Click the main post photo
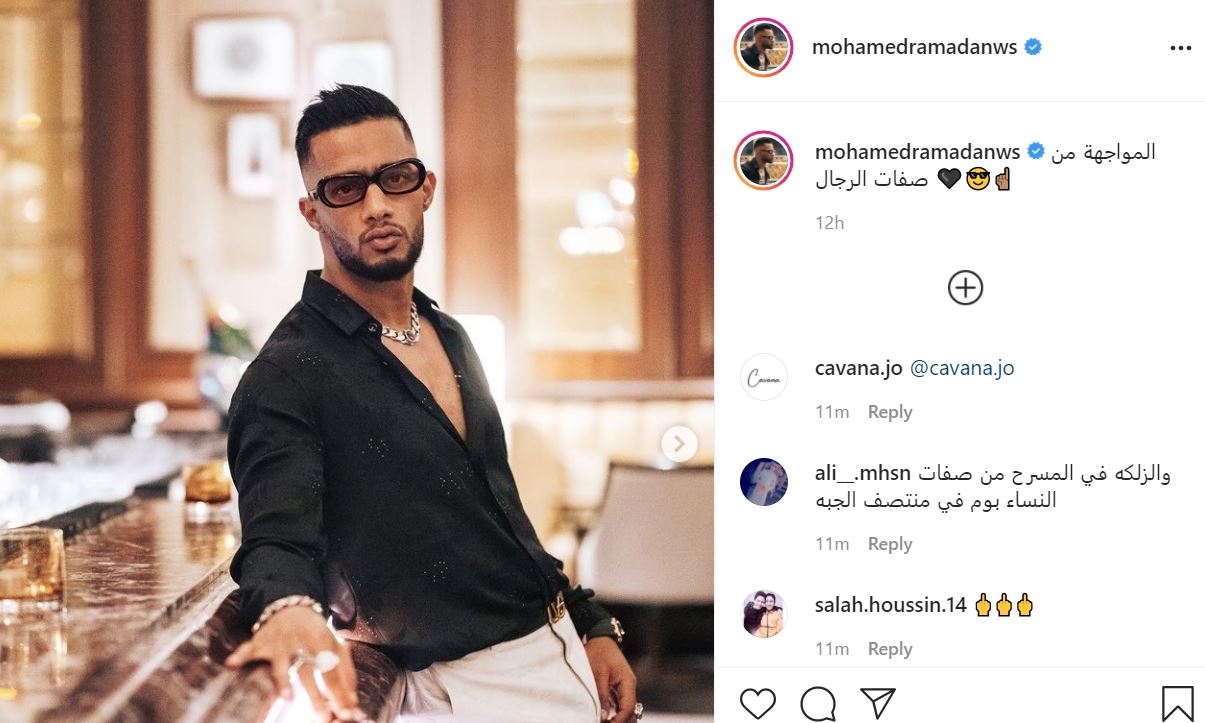 tap(357, 361)
